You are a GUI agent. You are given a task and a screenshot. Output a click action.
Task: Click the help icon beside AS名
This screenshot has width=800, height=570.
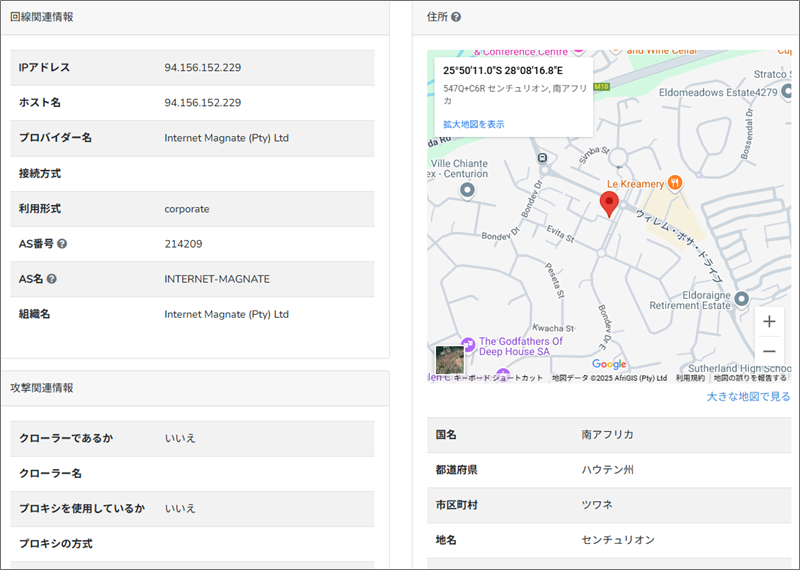click(52, 279)
